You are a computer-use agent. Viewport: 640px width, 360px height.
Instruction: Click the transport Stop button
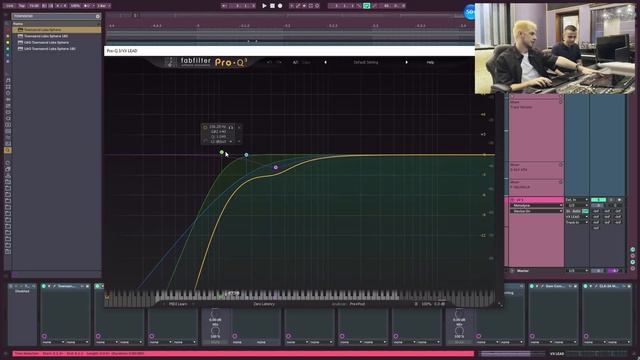pyautogui.click(x=272, y=6)
